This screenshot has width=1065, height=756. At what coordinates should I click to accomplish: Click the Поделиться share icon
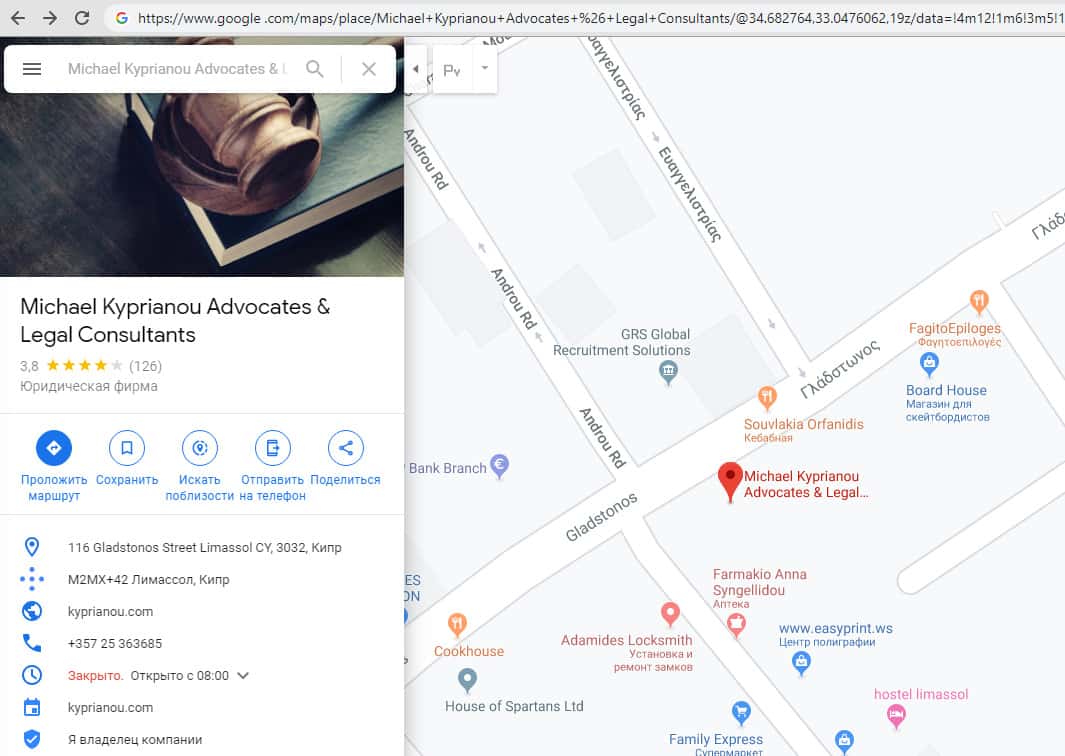pyautogui.click(x=346, y=448)
